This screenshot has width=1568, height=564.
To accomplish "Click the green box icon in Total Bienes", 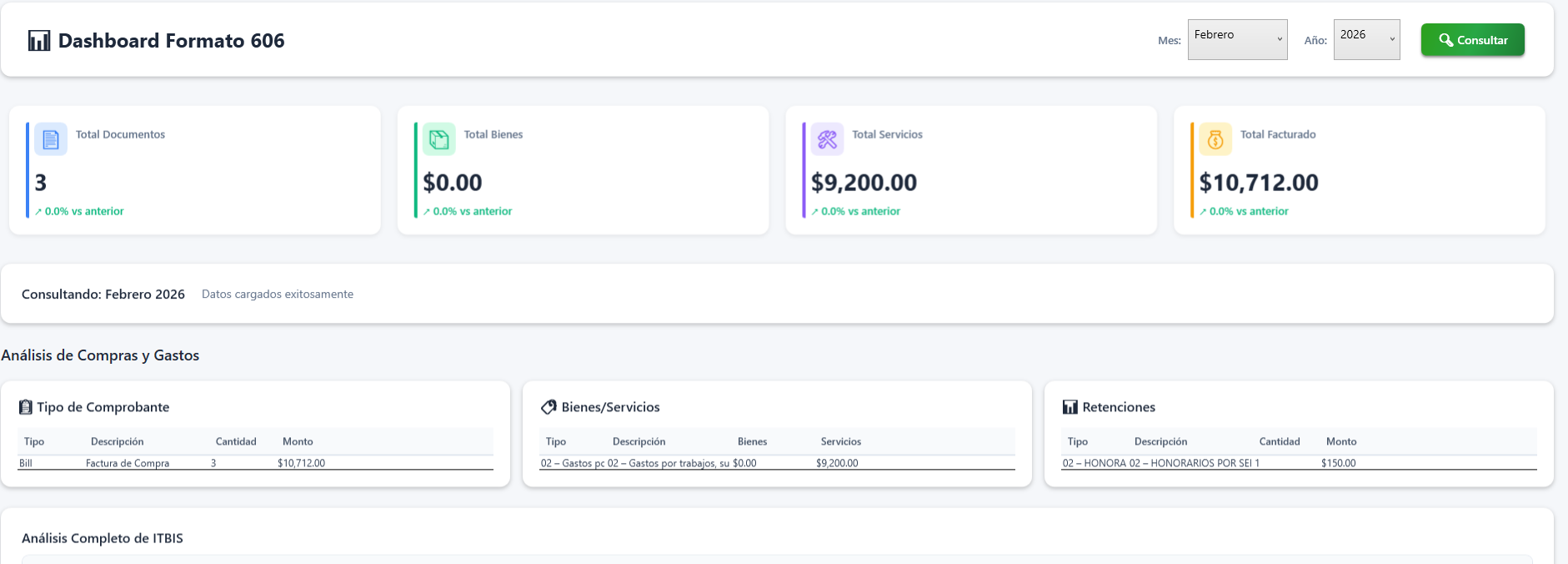I will 439,139.
